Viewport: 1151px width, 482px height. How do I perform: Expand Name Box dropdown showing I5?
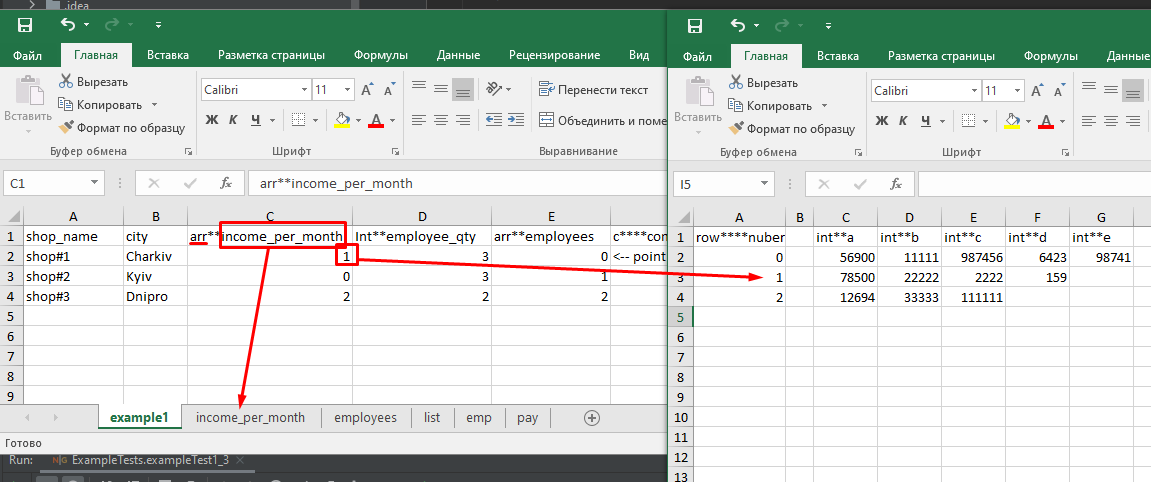coord(764,184)
